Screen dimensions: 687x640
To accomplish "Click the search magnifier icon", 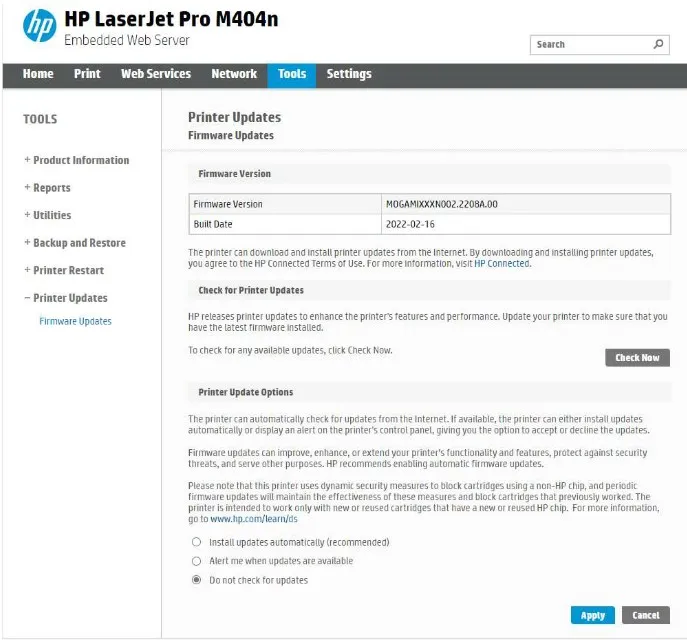I will (658, 44).
